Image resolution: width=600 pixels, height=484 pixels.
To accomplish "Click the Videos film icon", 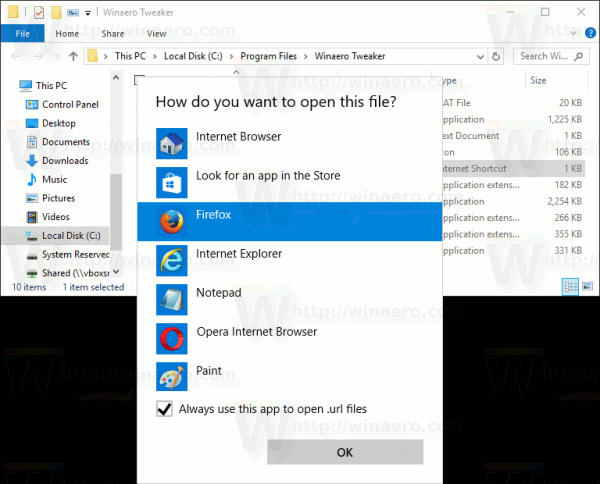I will pos(32,217).
